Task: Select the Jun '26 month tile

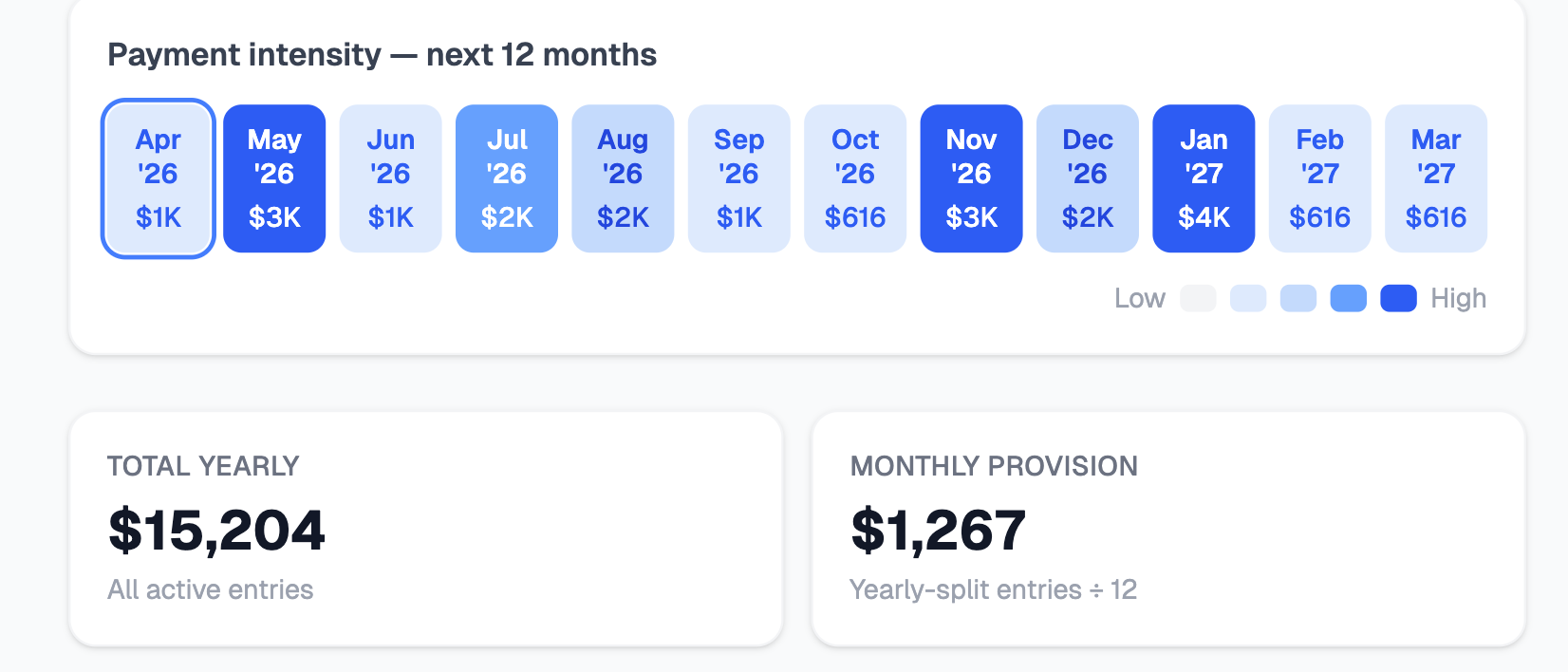Action: pyautogui.click(x=390, y=177)
